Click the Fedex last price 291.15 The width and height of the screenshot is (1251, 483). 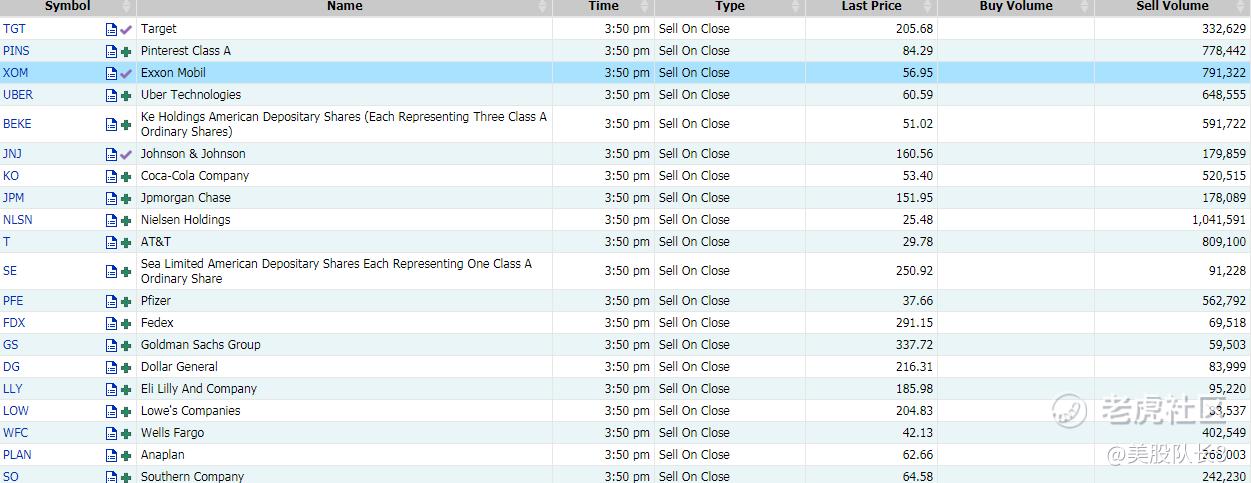pyautogui.click(x=914, y=323)
